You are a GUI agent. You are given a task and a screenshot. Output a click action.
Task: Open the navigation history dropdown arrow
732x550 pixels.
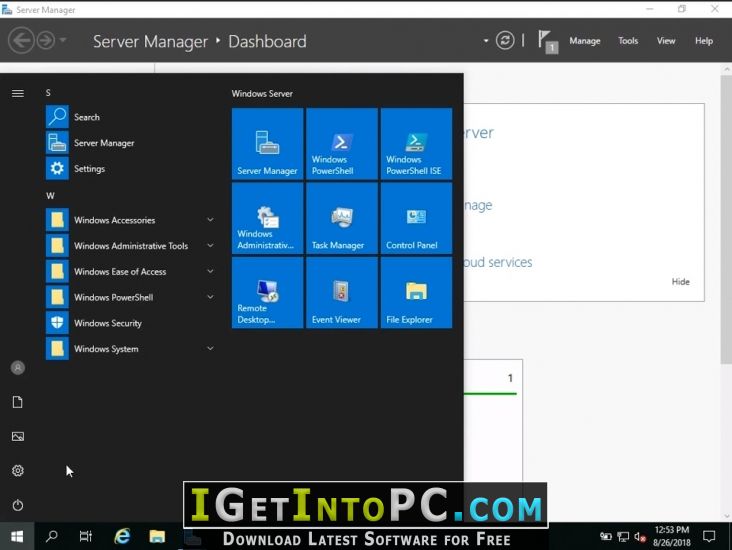pos(63,41)
